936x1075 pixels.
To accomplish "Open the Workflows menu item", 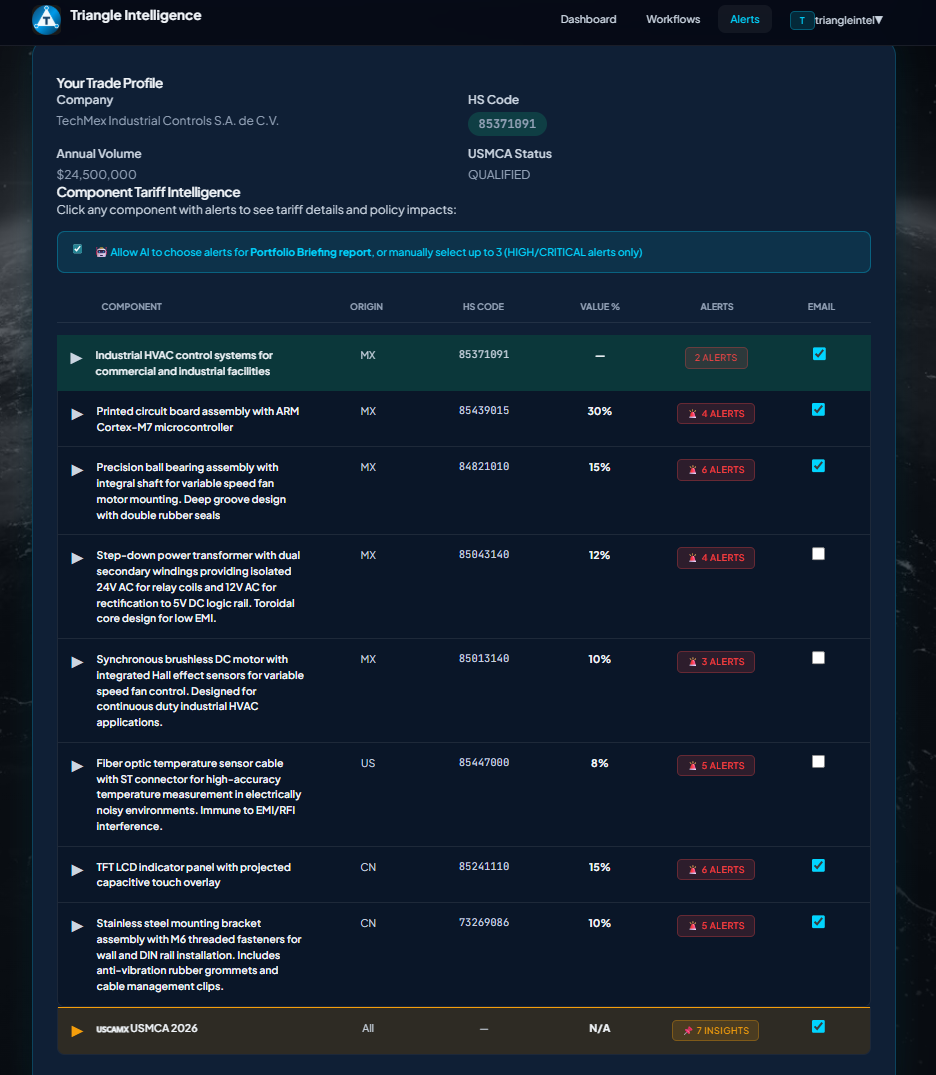I will [672, 19].
